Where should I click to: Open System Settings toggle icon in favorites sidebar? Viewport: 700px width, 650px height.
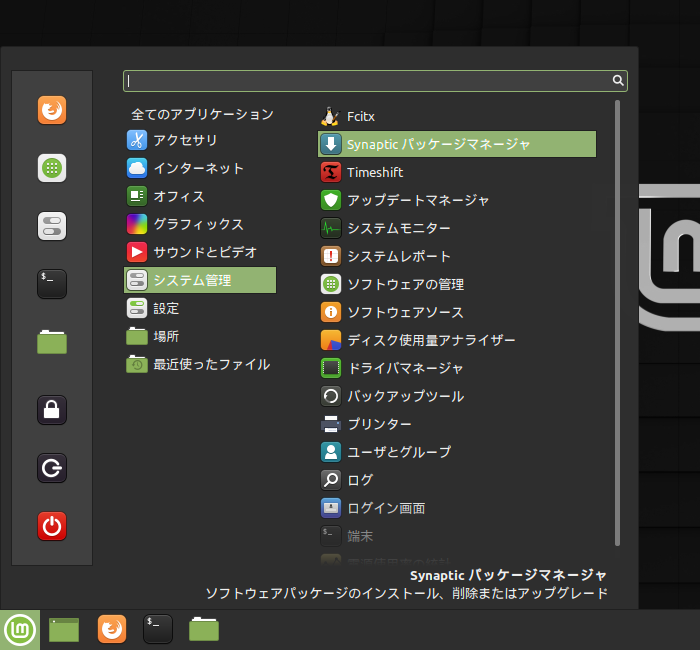pos(52,226)
